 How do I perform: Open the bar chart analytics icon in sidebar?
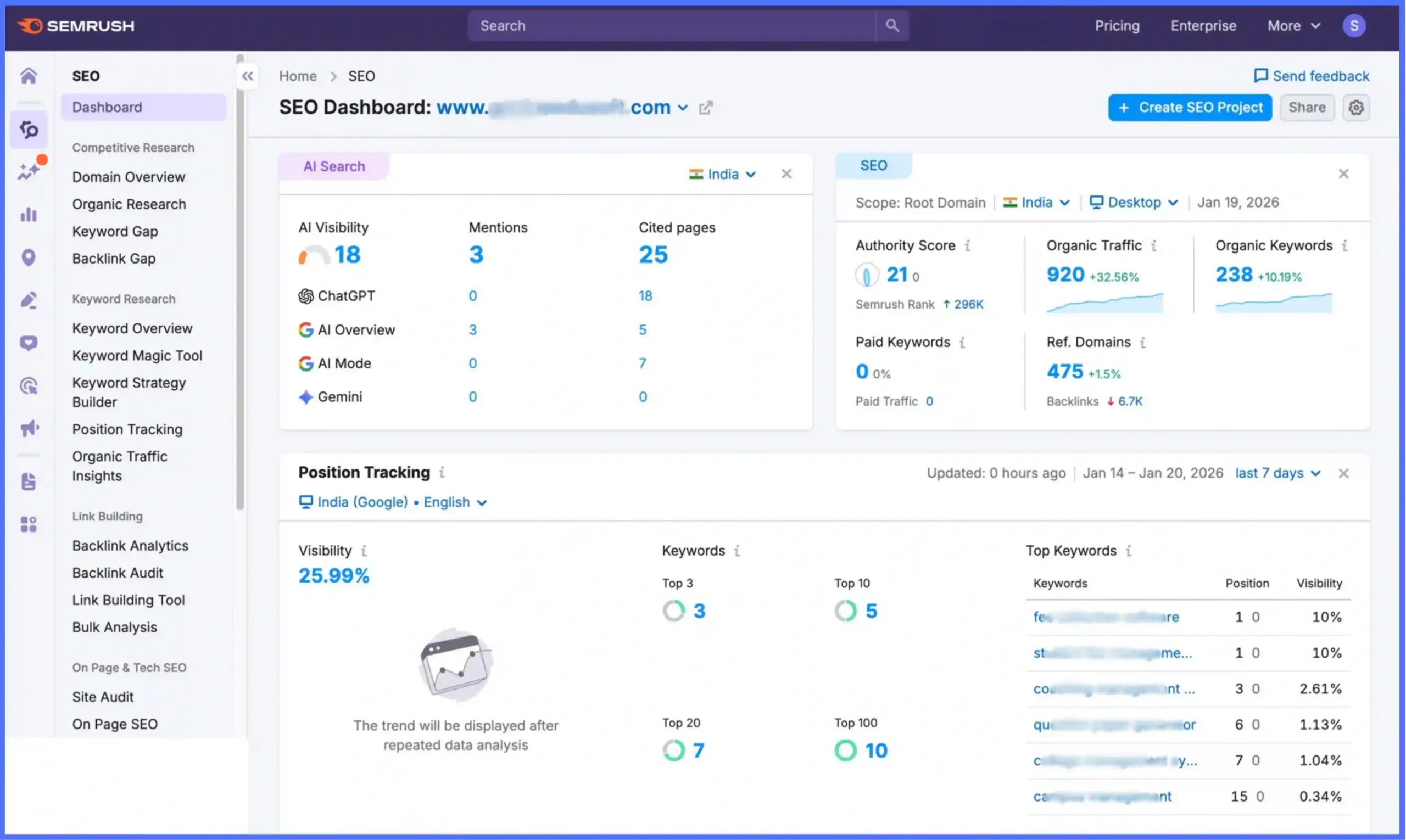click(x=29, y=215)
